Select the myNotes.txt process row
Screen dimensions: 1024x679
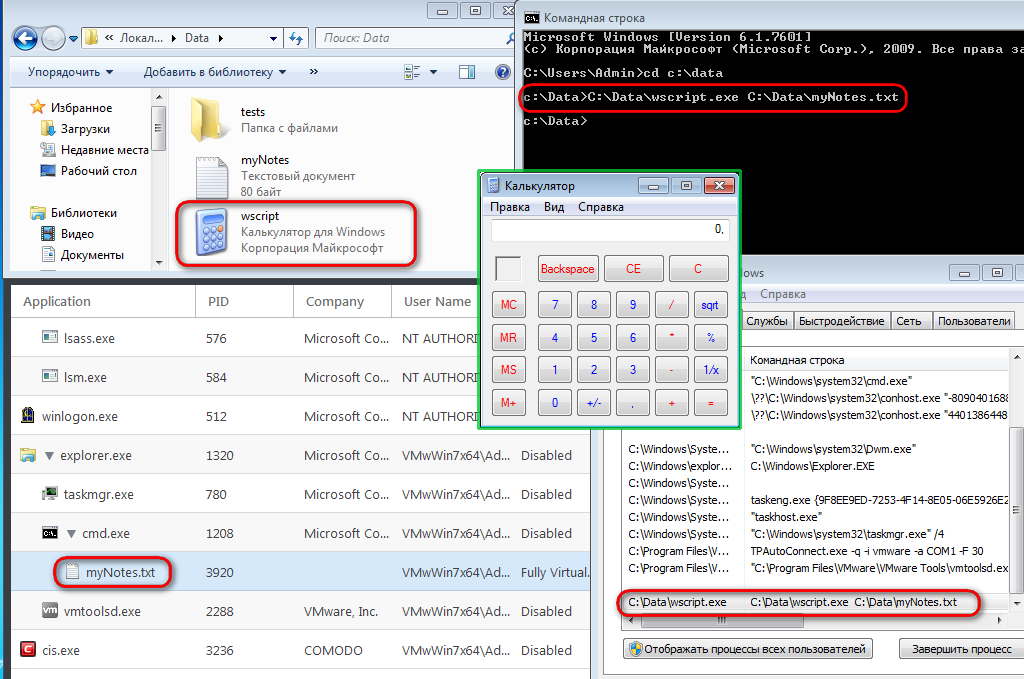(x=300, y=572)
